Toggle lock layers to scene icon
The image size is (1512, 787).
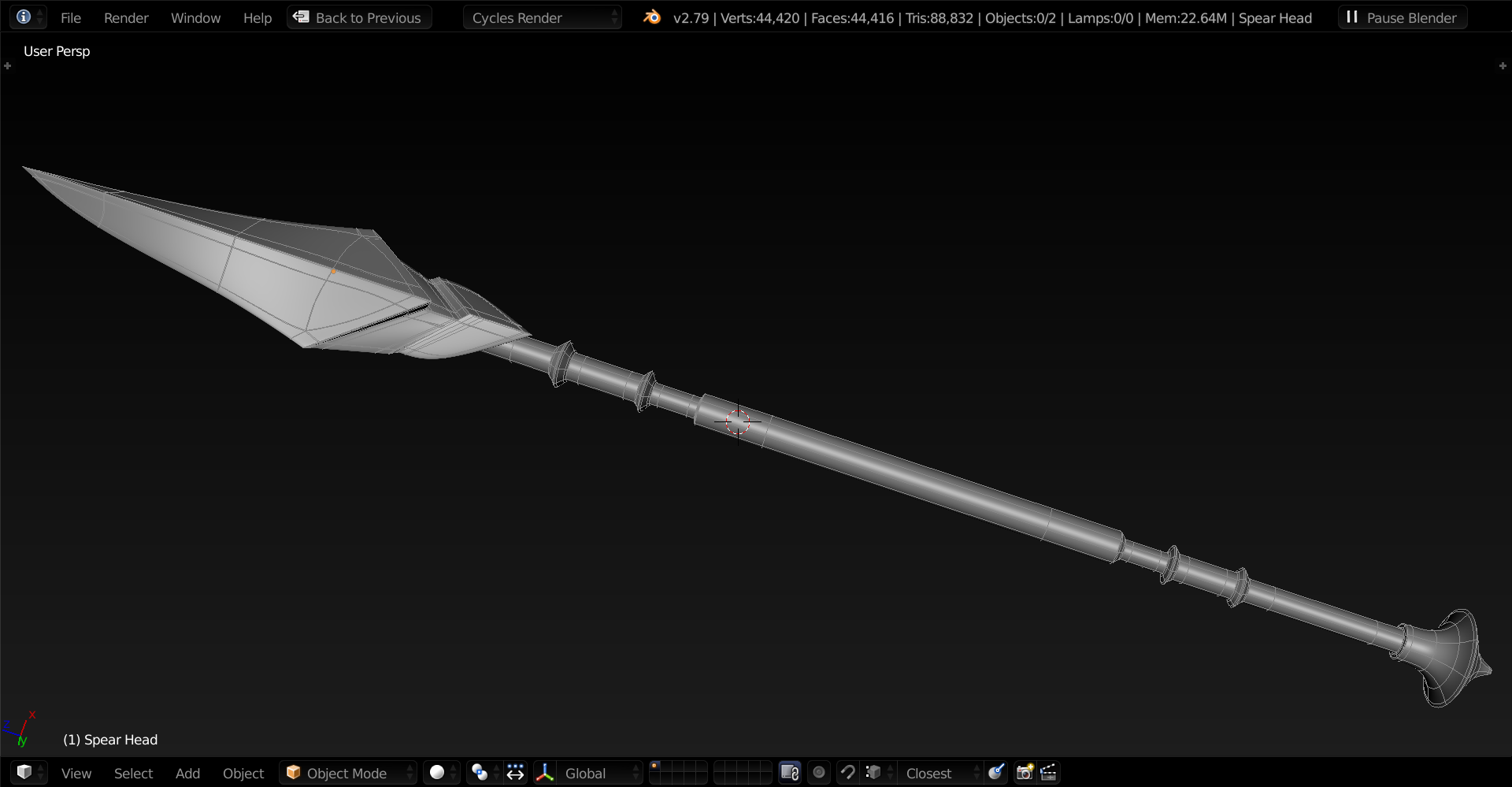click(790, 773)
